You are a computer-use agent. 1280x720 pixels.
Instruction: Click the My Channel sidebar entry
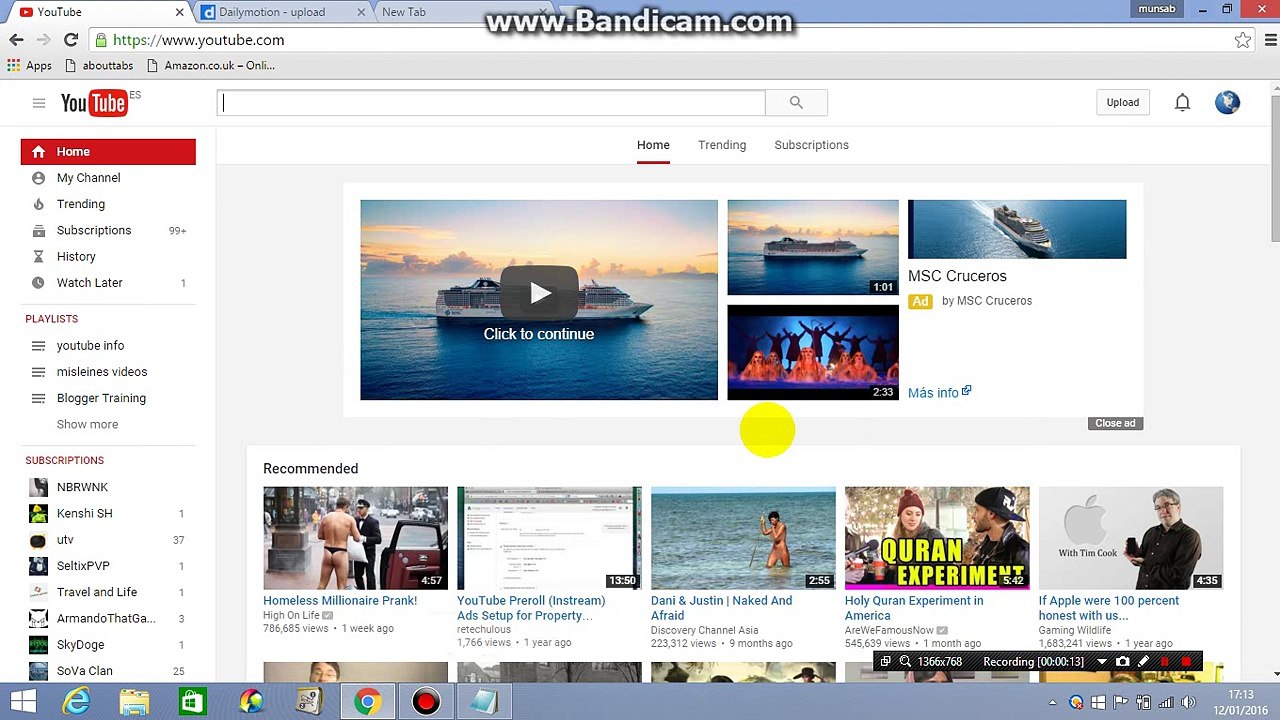[x=108, y=178]
